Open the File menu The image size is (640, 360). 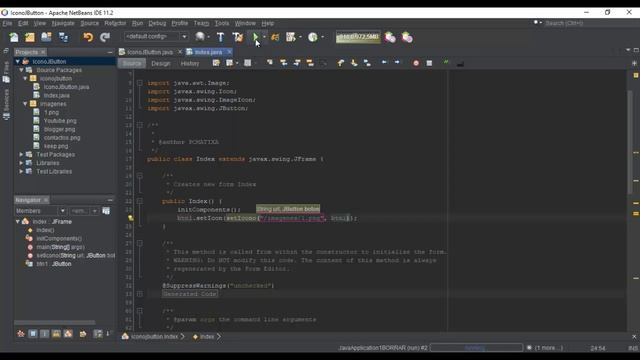(7, 23)
